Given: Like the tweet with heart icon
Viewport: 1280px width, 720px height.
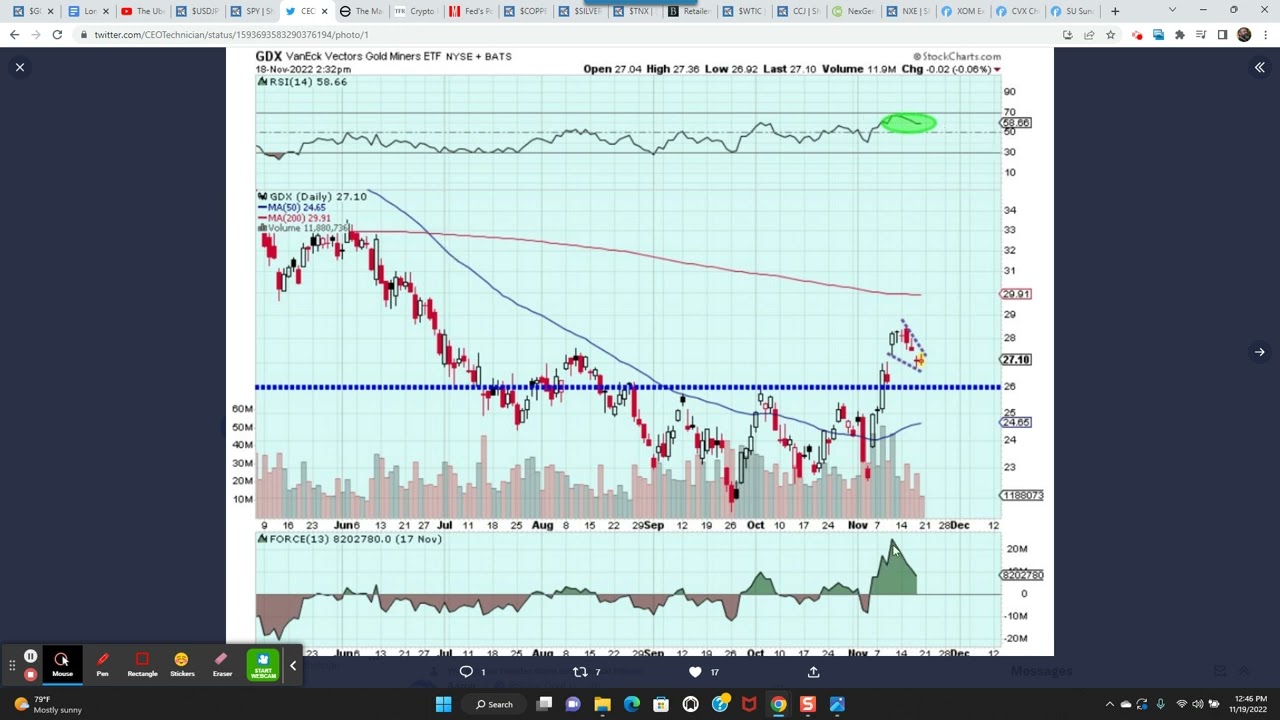Looking at the screenshot, I should [695, 672].
